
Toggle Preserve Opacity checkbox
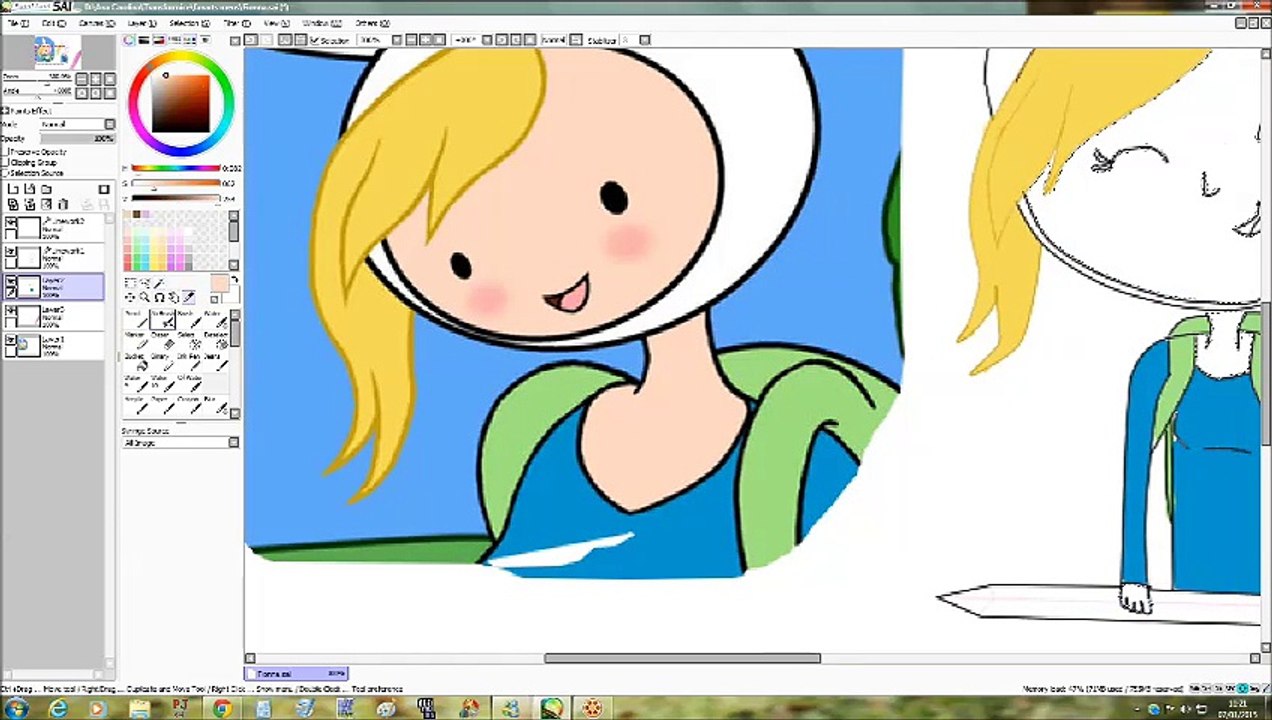pos(5,152)
